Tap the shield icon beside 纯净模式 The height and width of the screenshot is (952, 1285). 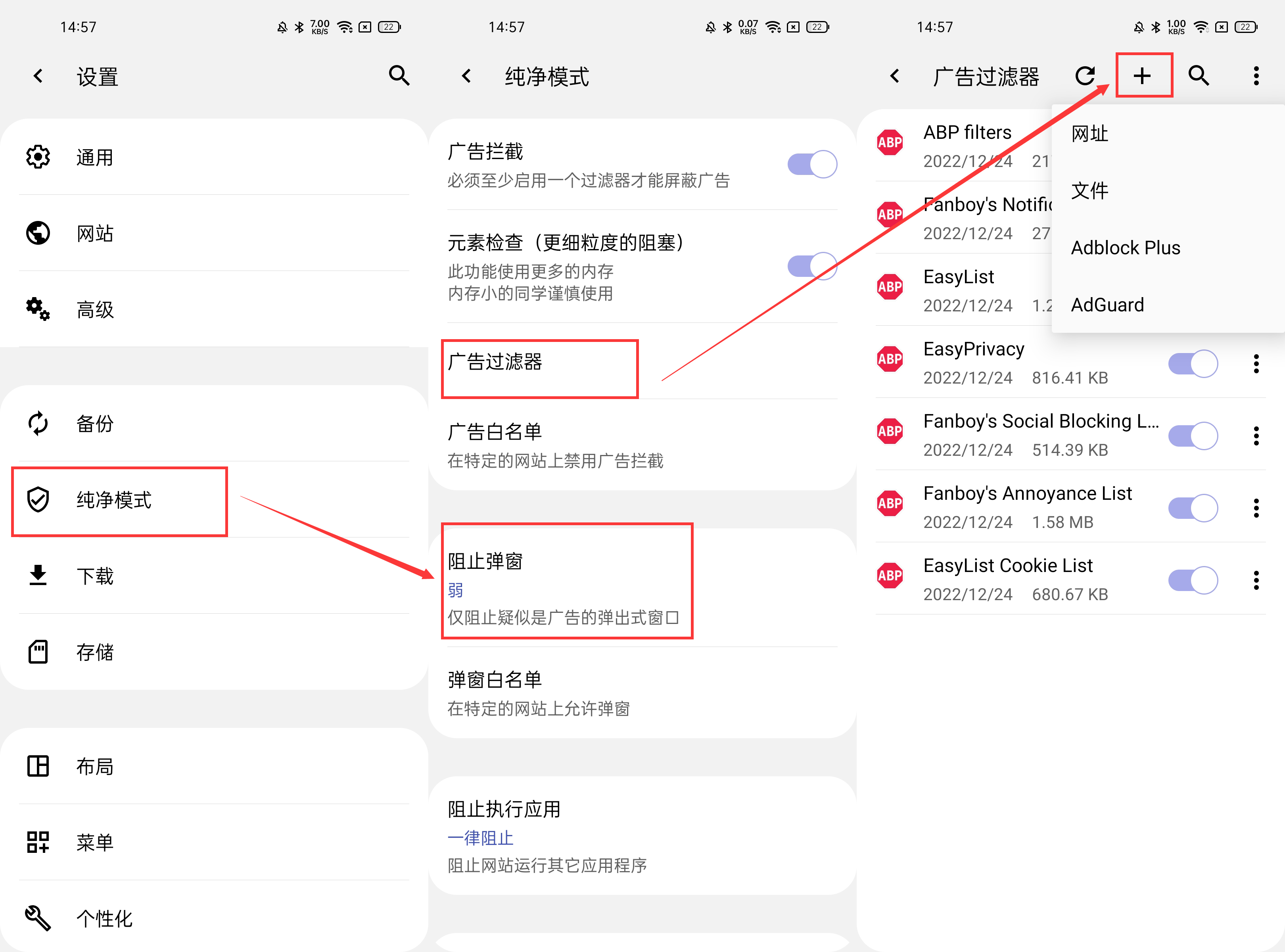[38, 500]
